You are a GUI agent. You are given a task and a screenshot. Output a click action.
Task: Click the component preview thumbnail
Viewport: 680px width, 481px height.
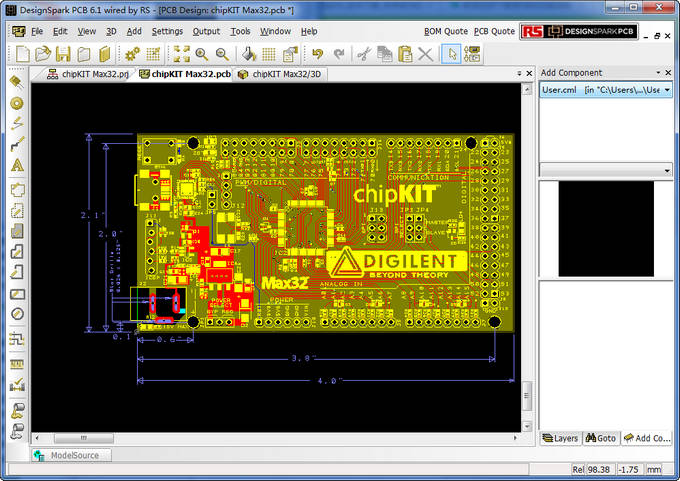click(x=605, y=229)
